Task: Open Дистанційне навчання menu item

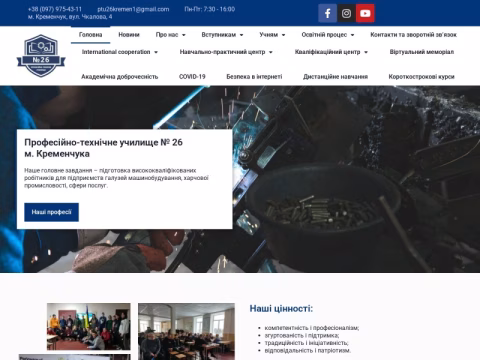Action: 335,77
